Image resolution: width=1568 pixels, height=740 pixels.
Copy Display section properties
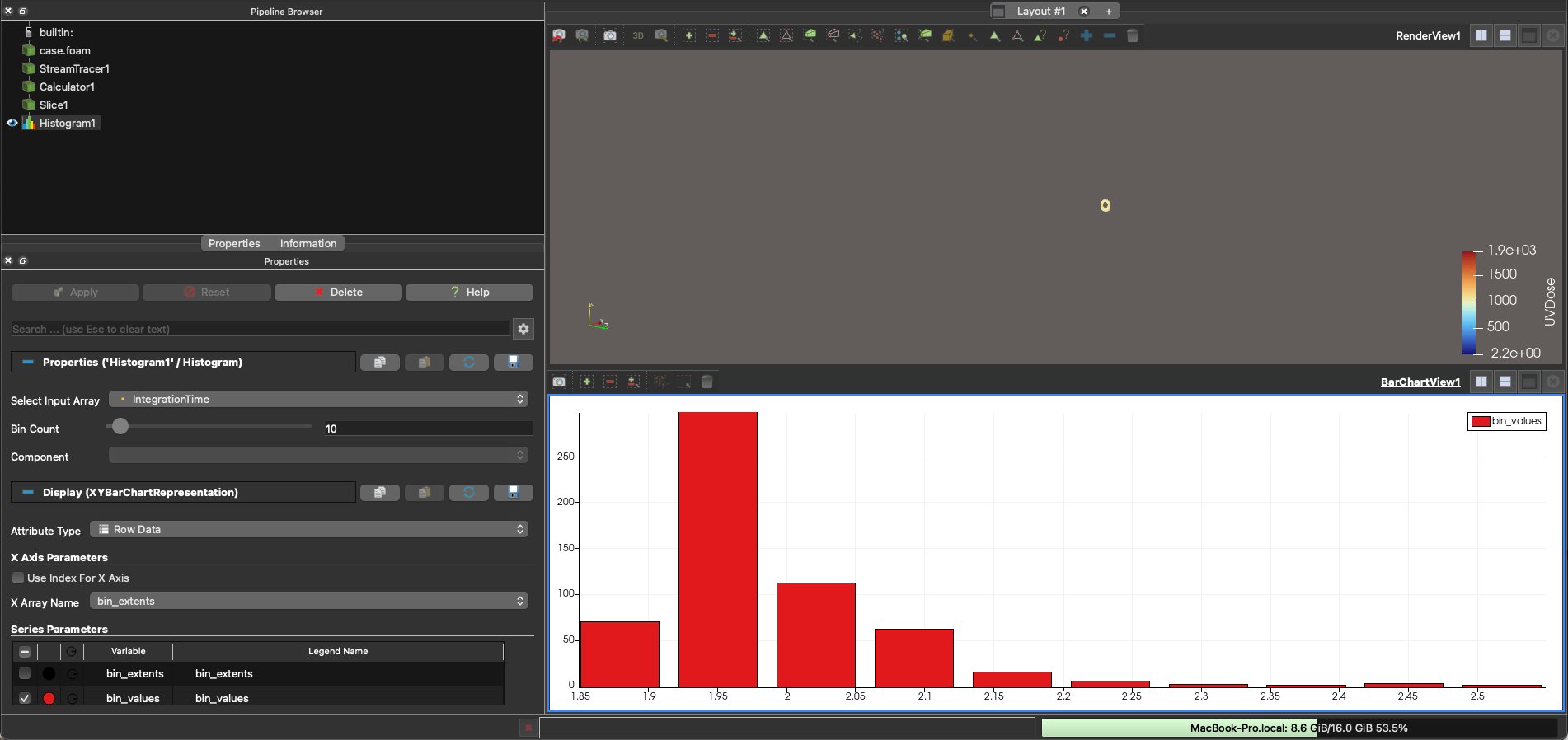click(379, 492)
